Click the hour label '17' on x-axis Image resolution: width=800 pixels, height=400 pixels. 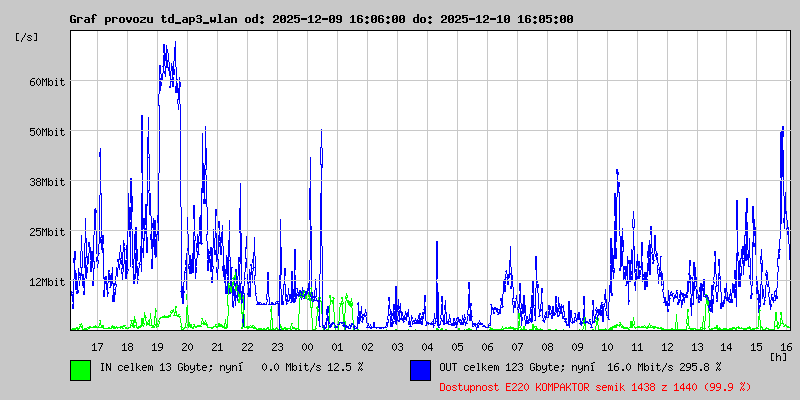[x=97, y=347]
